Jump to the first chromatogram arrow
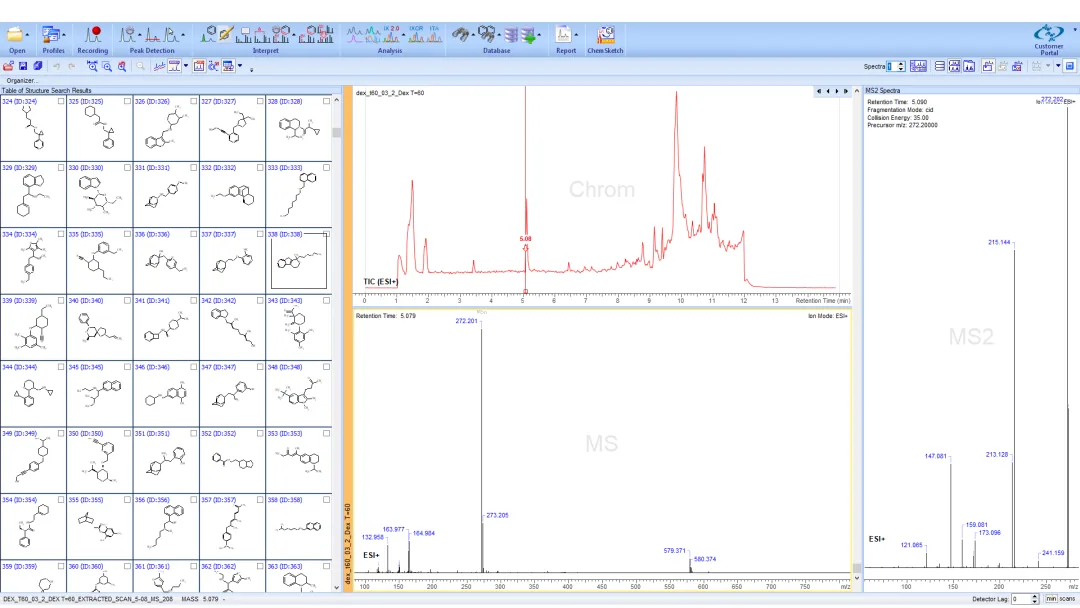Viewport: 1080px width, 608px height. (819, 92)
